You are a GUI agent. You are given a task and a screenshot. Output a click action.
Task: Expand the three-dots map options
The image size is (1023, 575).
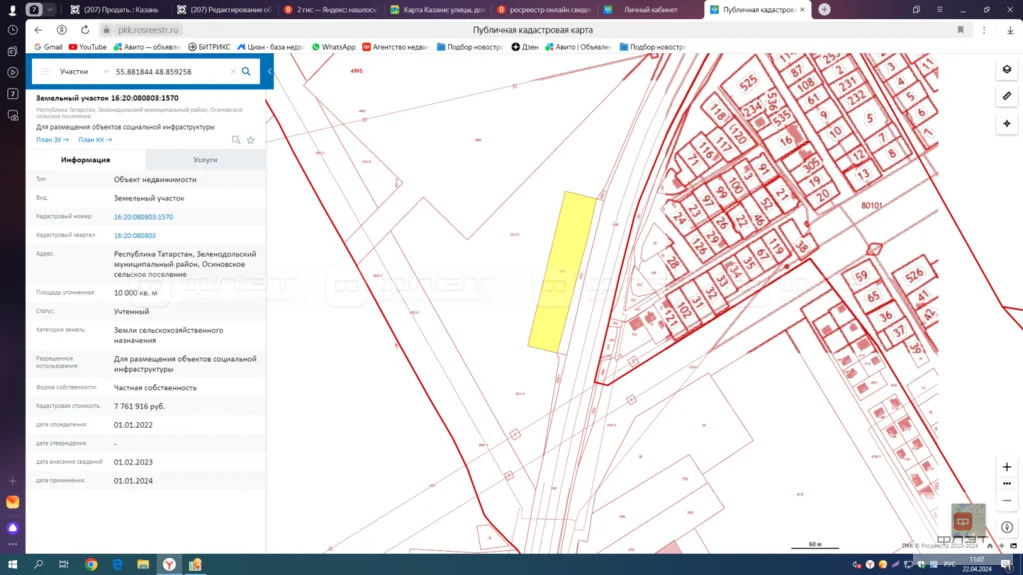tap(1006, 484)
